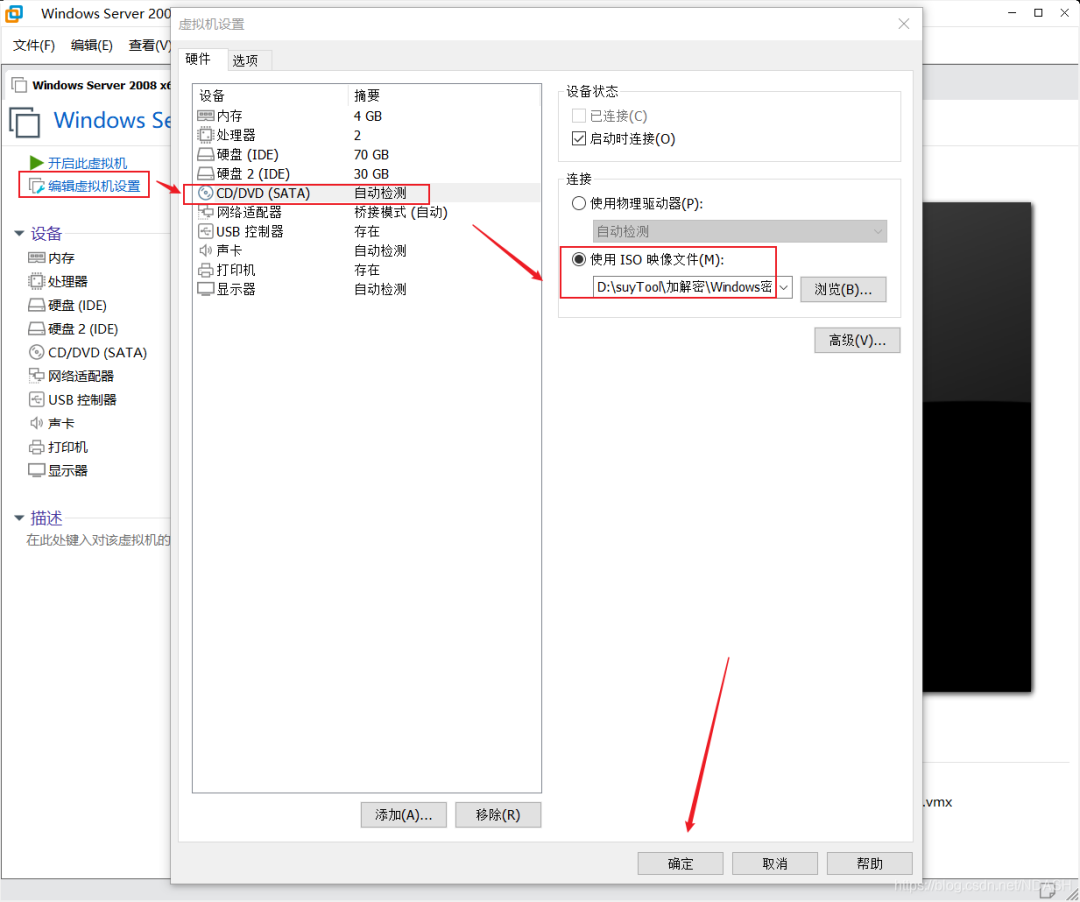The width and height of the screenshot is (1080, 902).
Task: Click the 硬盘 2 (IDE) icon in the main window sidebar
Action: pyautogui.click(x=37, y=328)
